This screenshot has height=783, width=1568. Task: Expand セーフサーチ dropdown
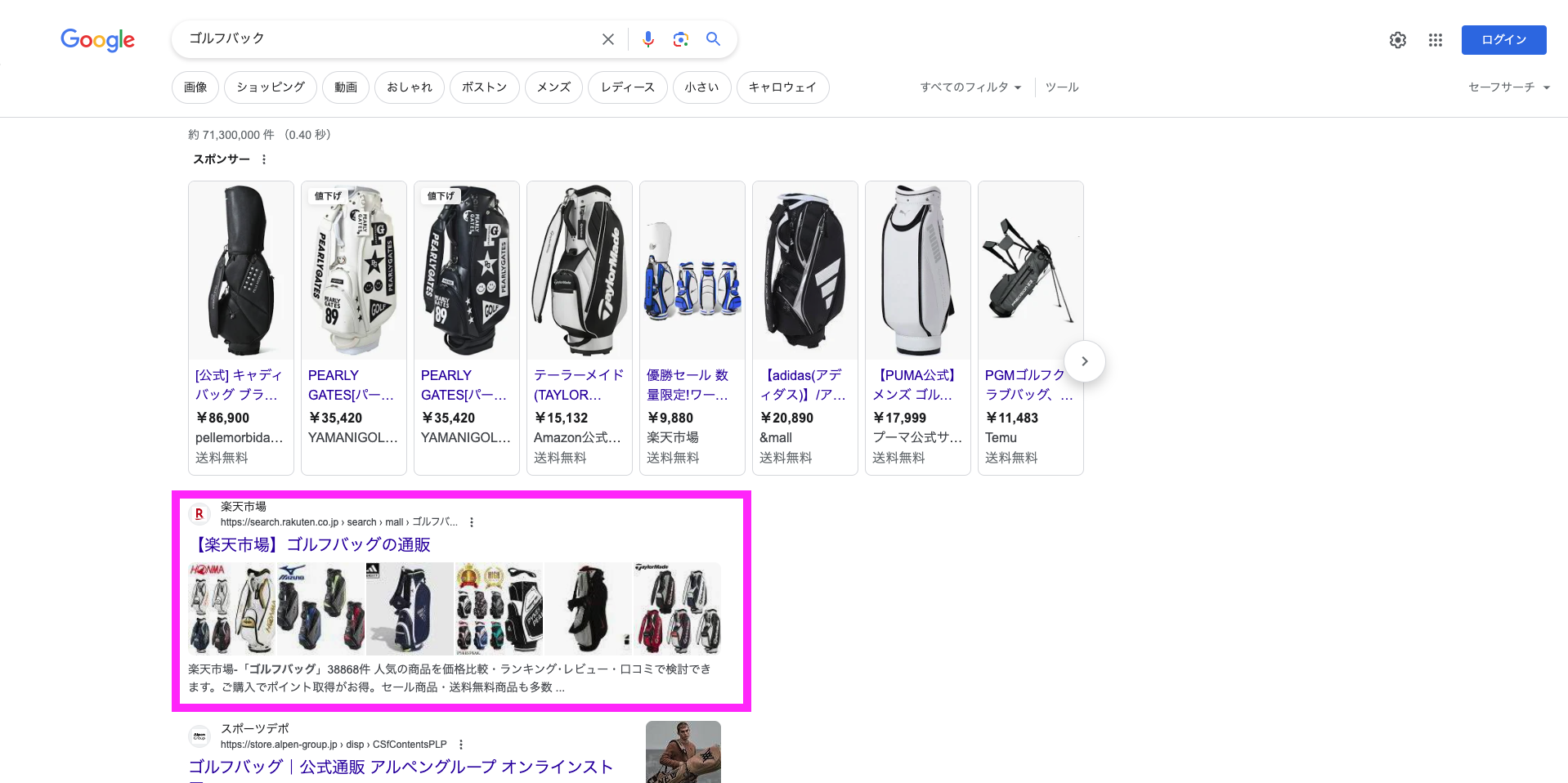[x=1509, y=87]
